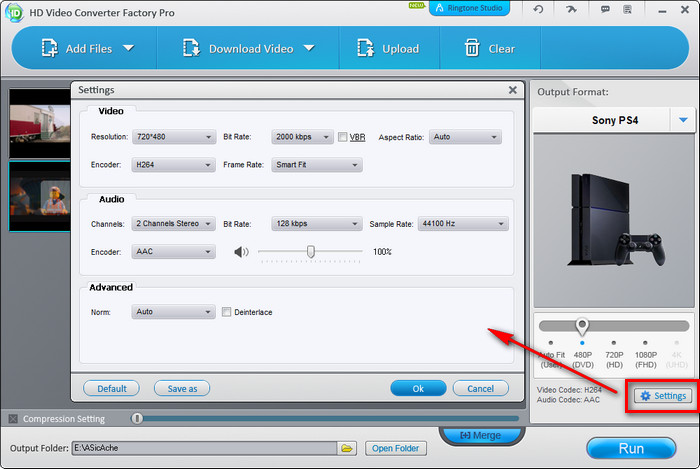Open the register document icon in title bar

628,9
